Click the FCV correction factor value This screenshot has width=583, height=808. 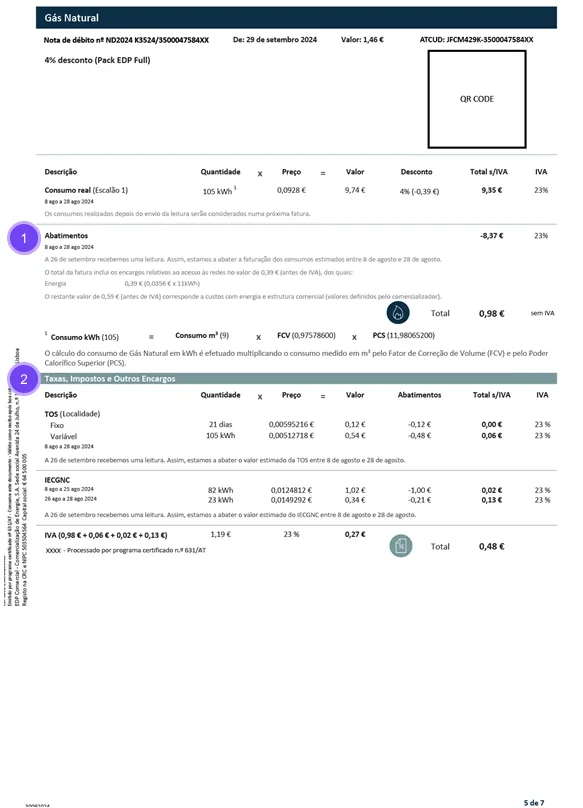pyautogui.click(x=306, y=335)
